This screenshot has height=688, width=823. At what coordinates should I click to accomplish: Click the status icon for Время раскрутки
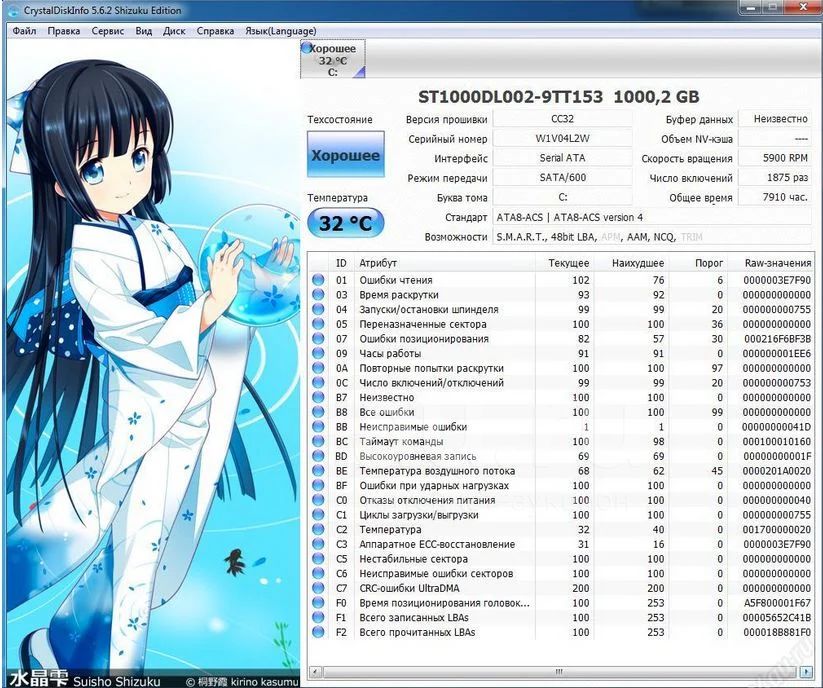point(318,294)
